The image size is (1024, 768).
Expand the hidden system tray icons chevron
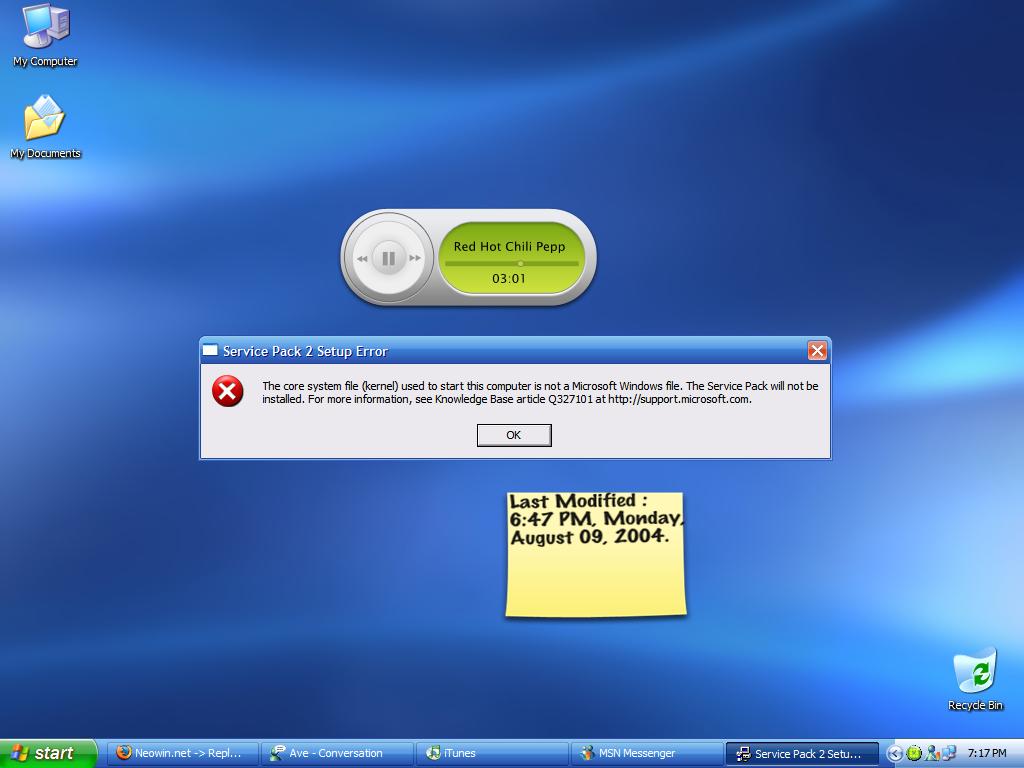click(x=895, y=753)
